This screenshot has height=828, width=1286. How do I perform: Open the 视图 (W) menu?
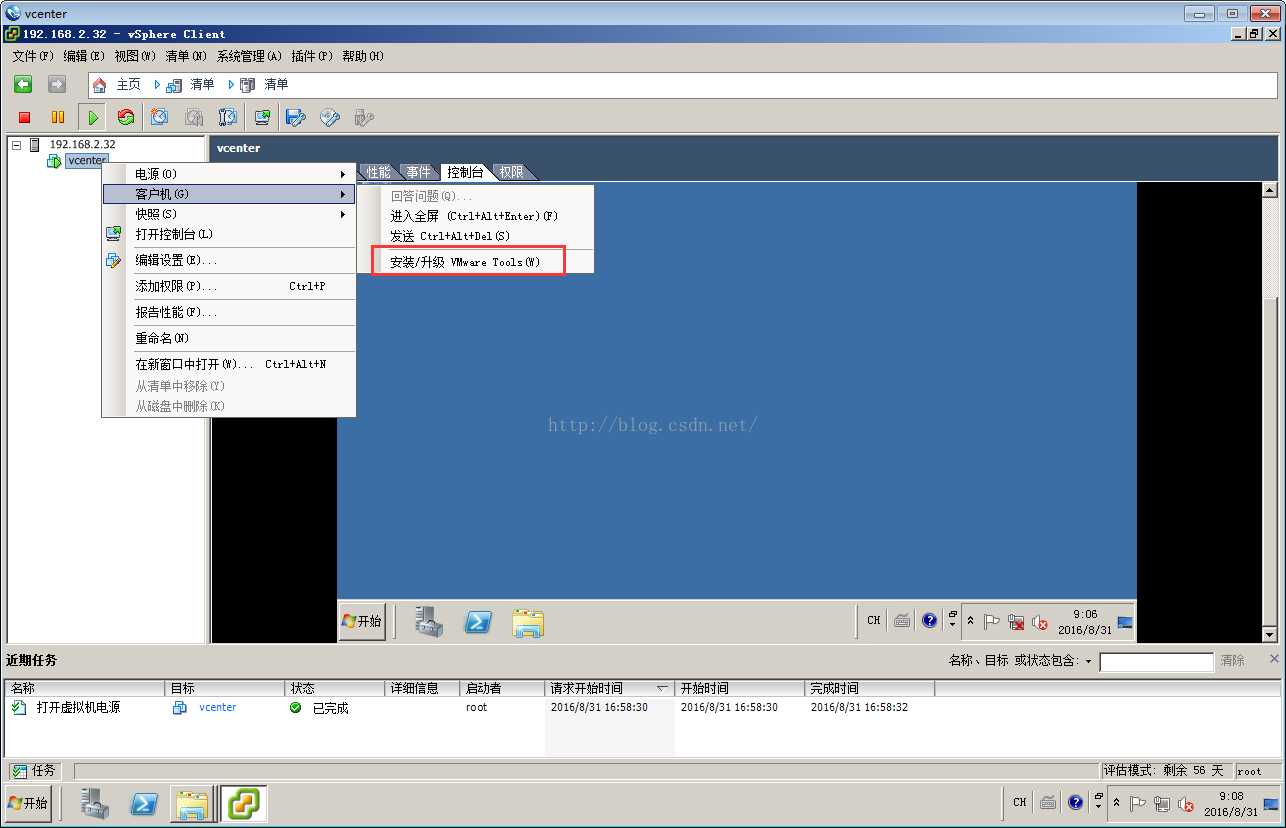135,56
